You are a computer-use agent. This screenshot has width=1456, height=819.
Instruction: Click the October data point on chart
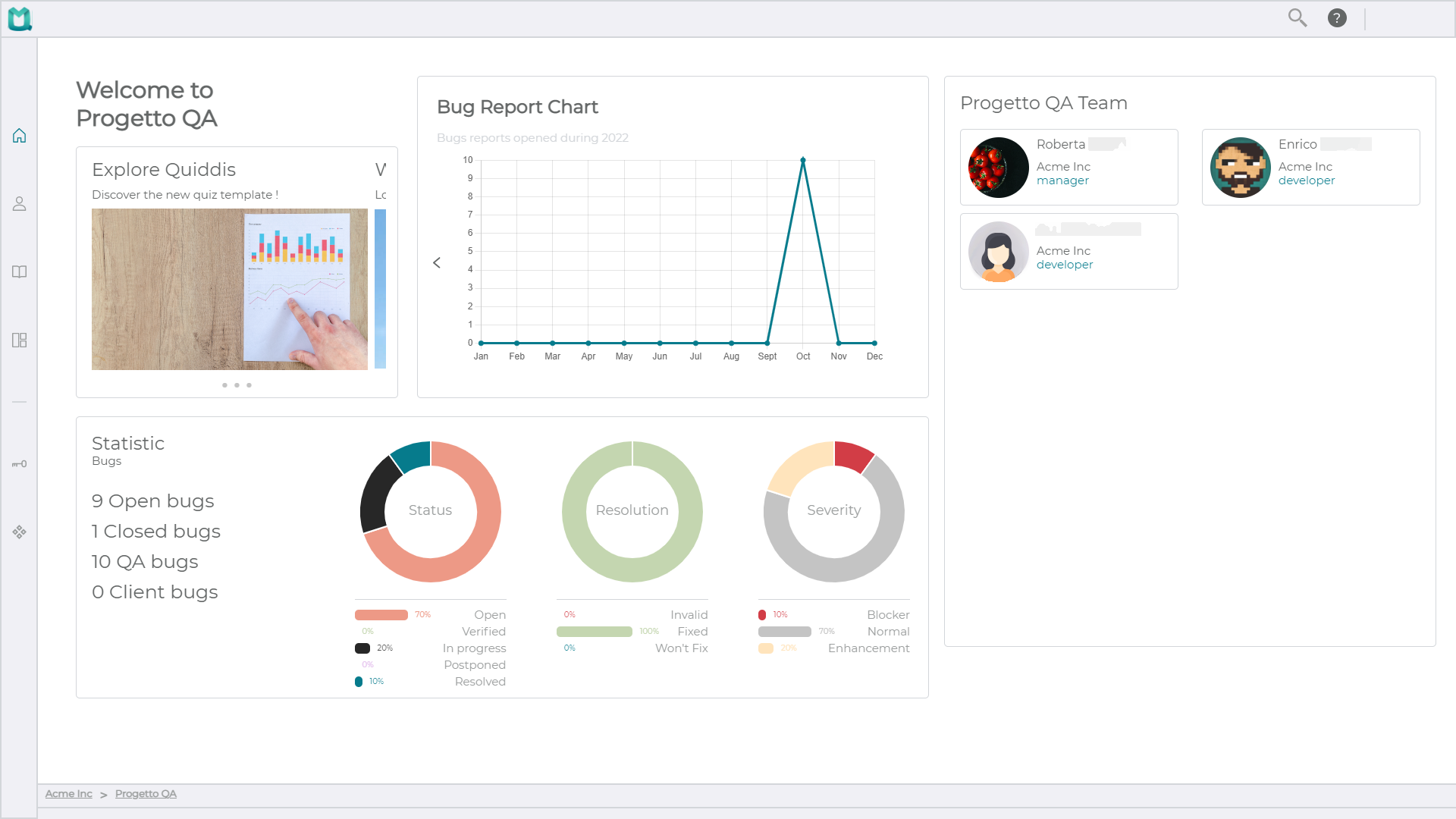[803, 160]
